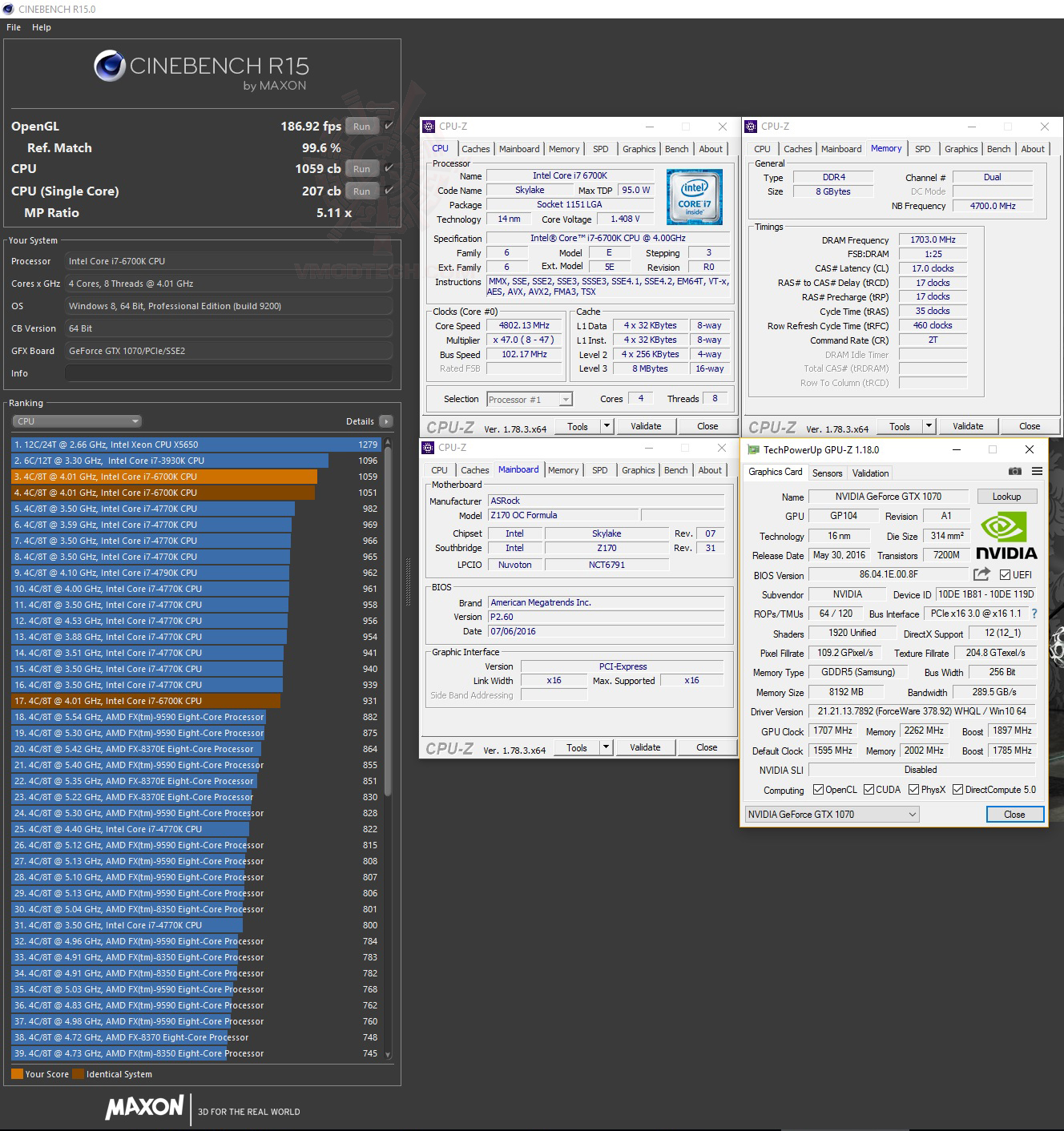Image resolution: width=1064 pixels, height=1131 pixels.
Task: Click title bar icon of CPU-Z Memory window
Action: point(751,127)
